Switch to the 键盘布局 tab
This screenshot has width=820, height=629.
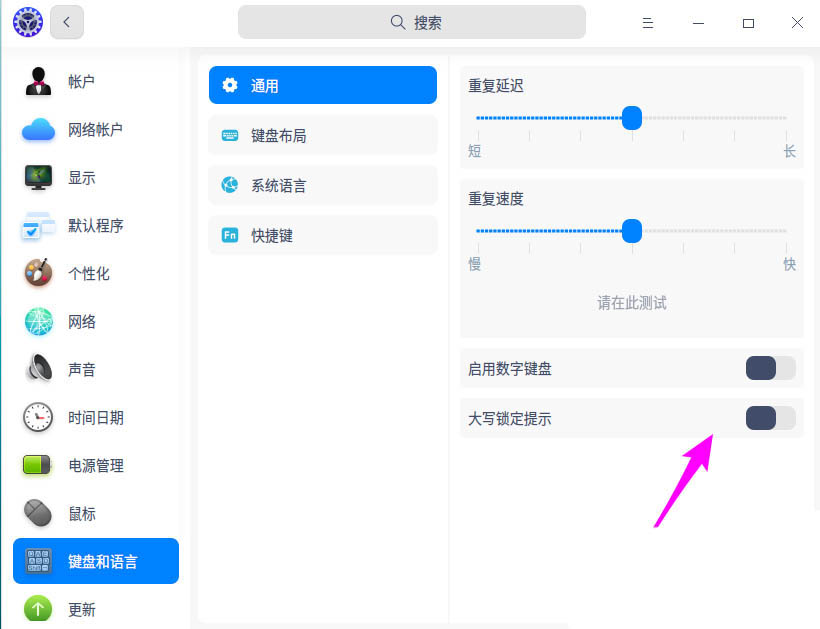322,135
